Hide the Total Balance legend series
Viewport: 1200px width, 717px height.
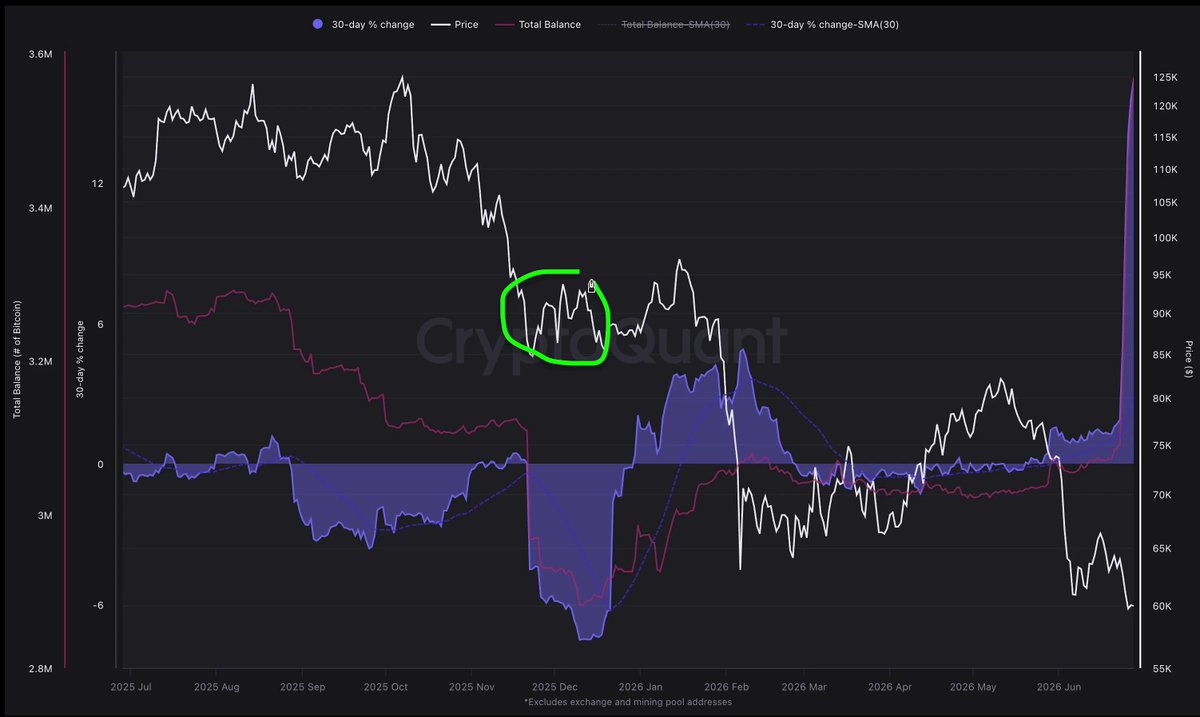point(536,24)
